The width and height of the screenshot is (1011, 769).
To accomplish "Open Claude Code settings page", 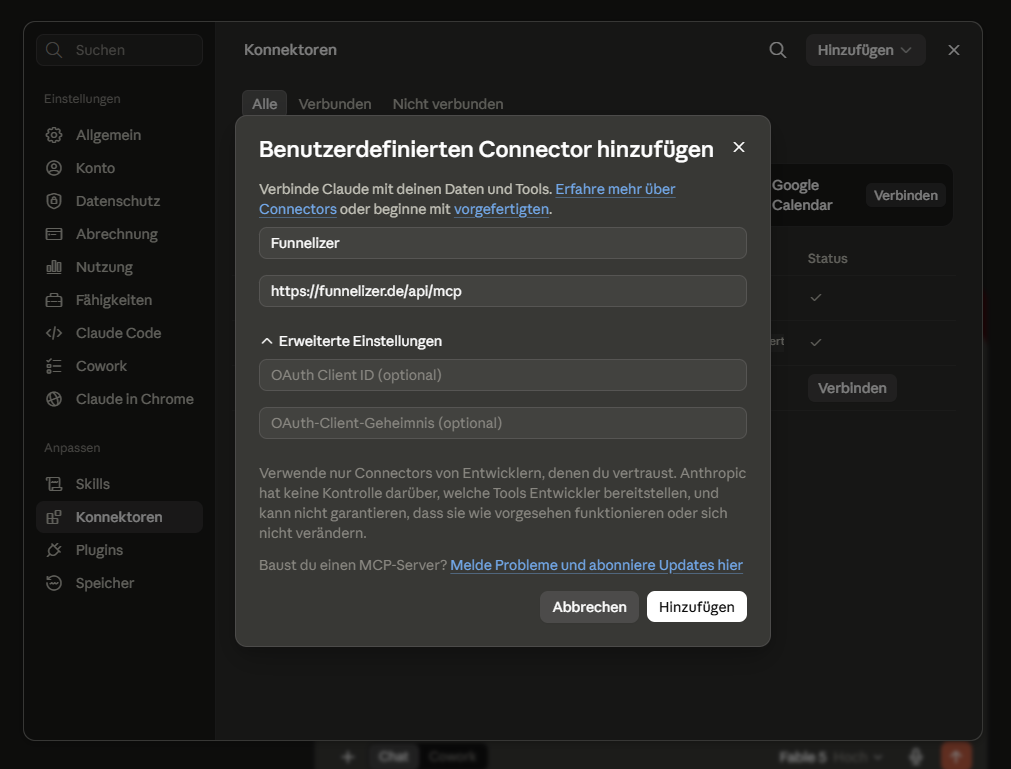I will point(120,333).
